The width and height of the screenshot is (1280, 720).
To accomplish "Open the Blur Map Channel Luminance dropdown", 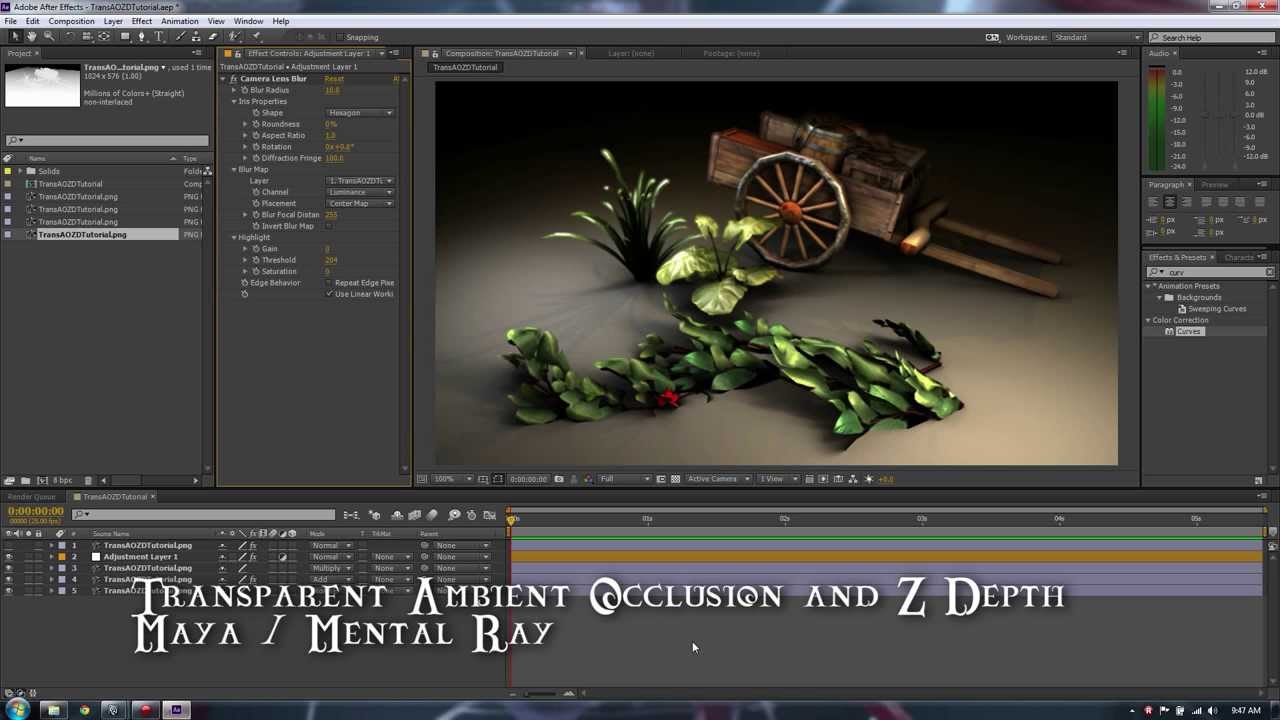I will [360, 192].
